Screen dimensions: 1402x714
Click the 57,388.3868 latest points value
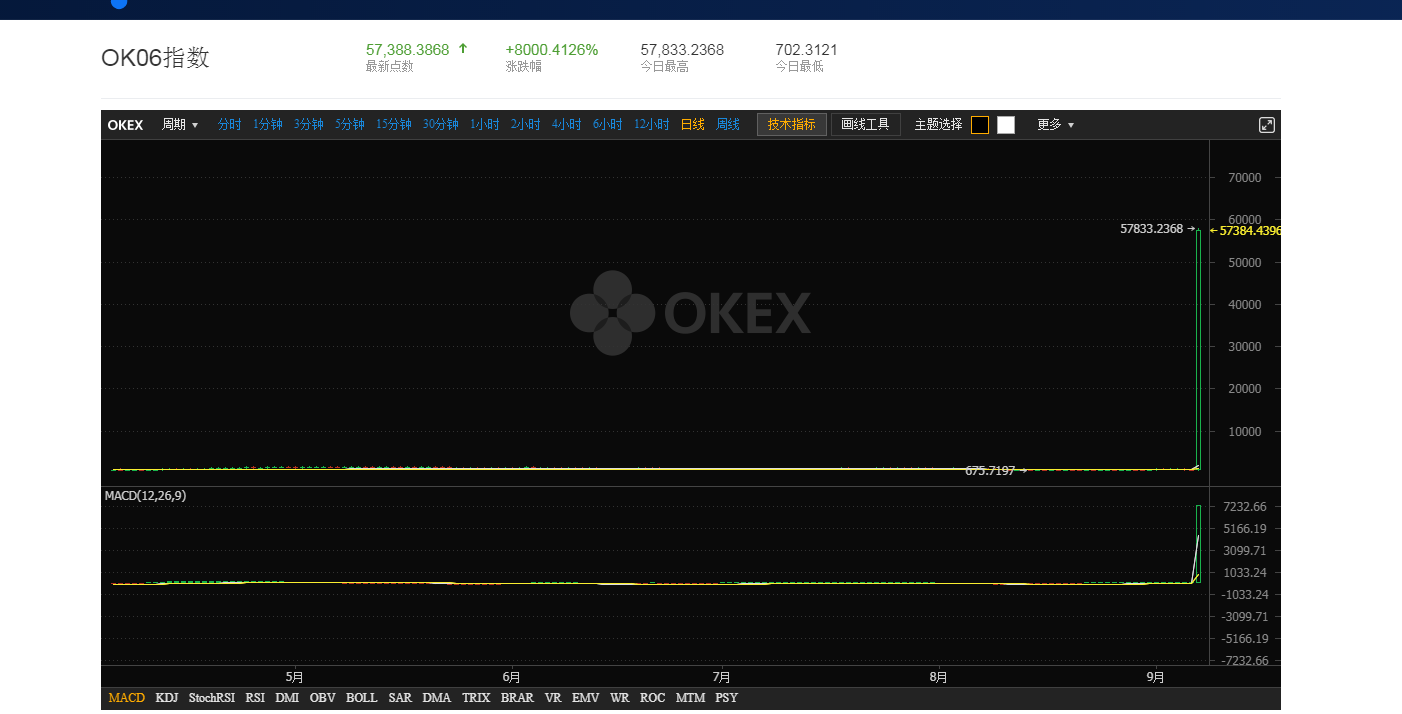pos(408,49)
